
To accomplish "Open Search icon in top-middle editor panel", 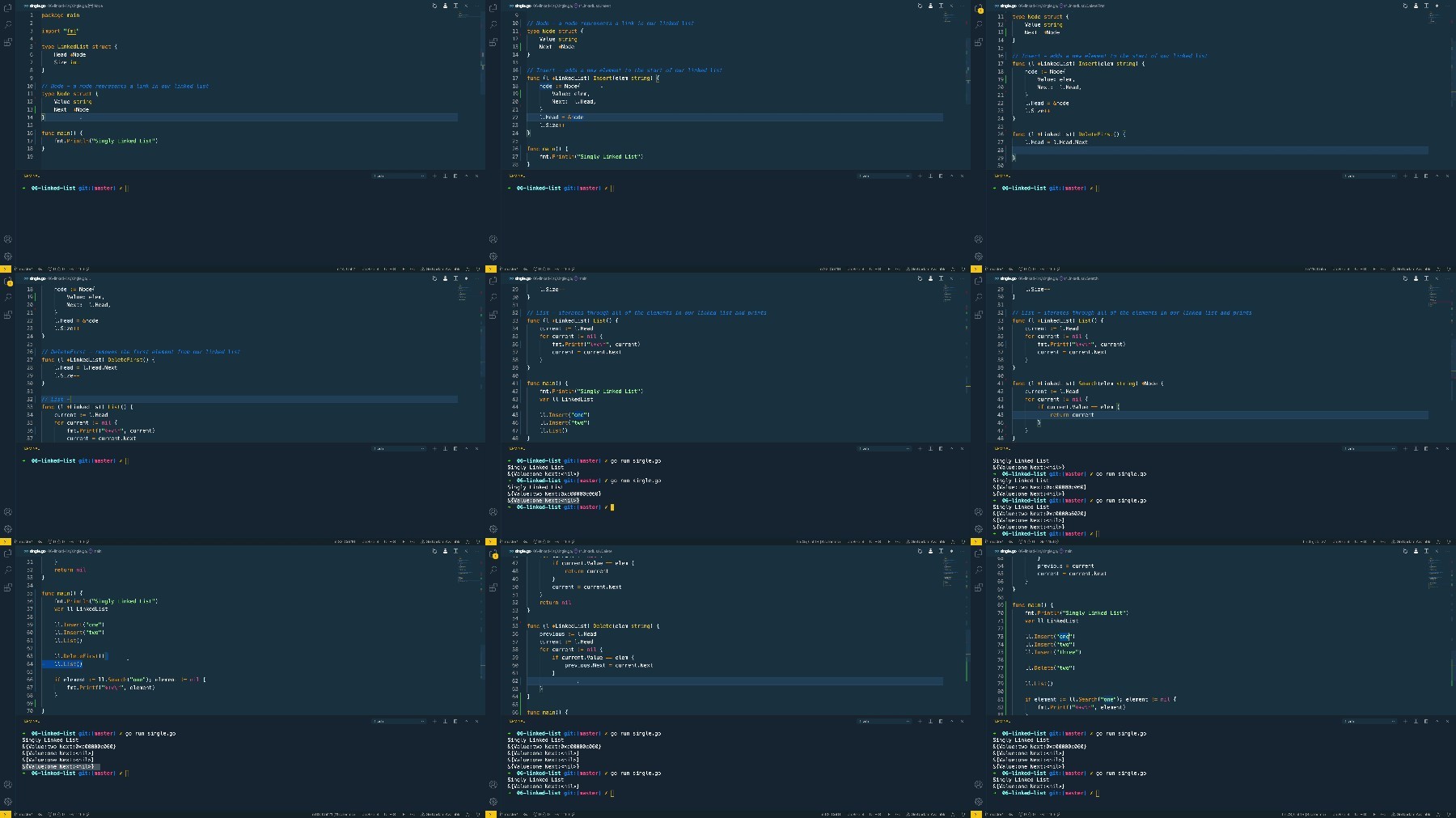I will click(493, 25).
